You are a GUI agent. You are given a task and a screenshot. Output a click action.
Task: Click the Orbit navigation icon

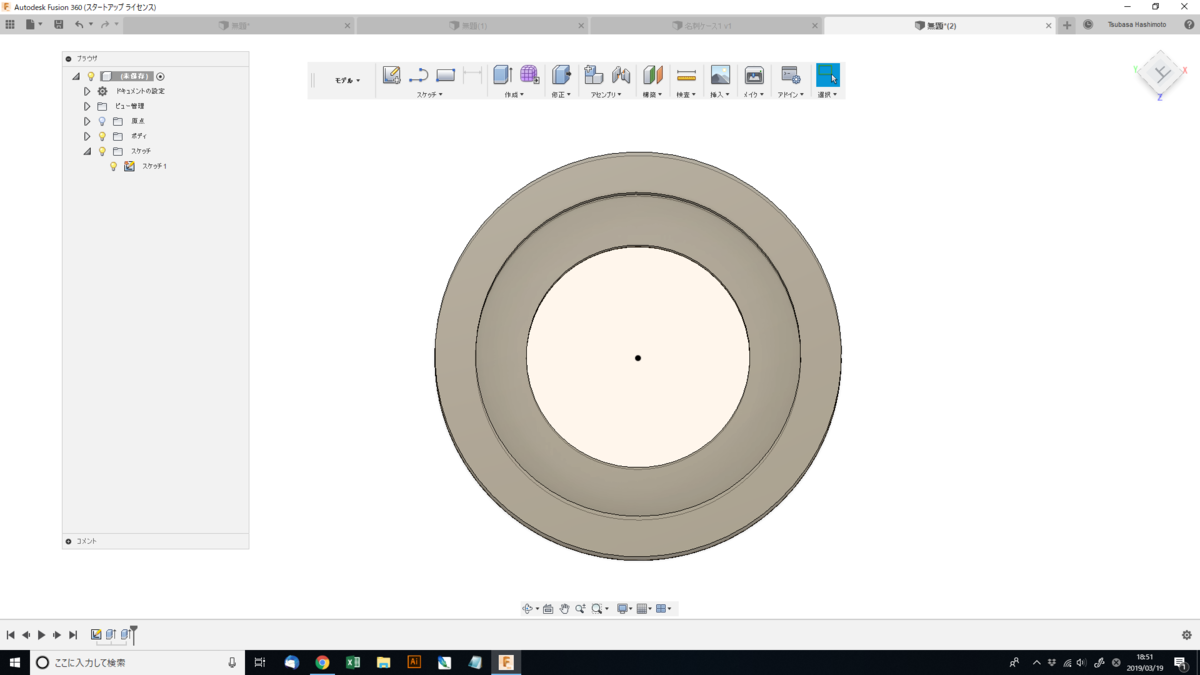(528, 608)
